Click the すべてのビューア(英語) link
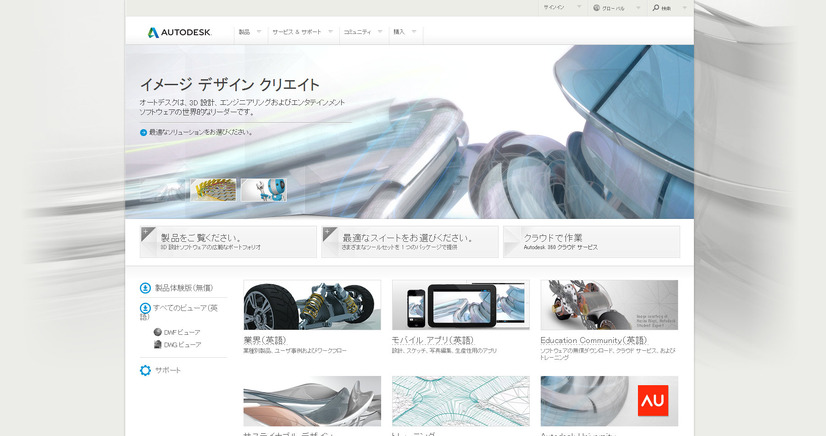 179,312
